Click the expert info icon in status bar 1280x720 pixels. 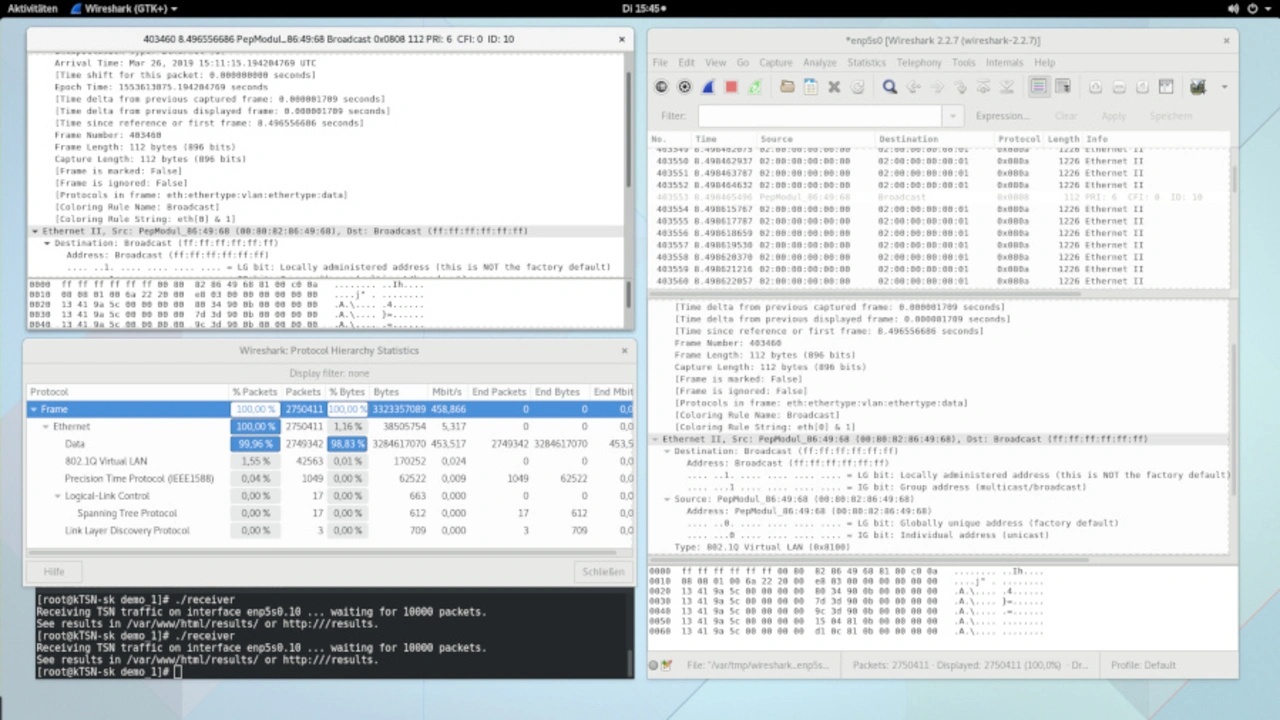654,665
